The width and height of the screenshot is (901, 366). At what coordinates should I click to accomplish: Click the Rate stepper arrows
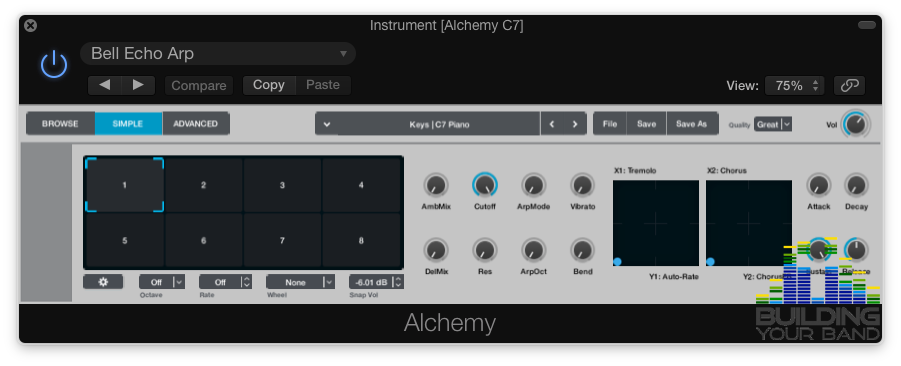coord(246,282)
